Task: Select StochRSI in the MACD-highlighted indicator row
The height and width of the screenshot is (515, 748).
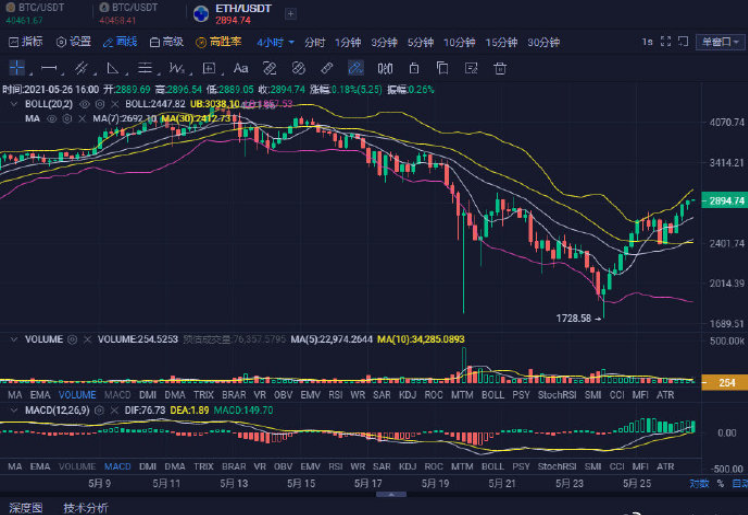Action: coord(557,467)
